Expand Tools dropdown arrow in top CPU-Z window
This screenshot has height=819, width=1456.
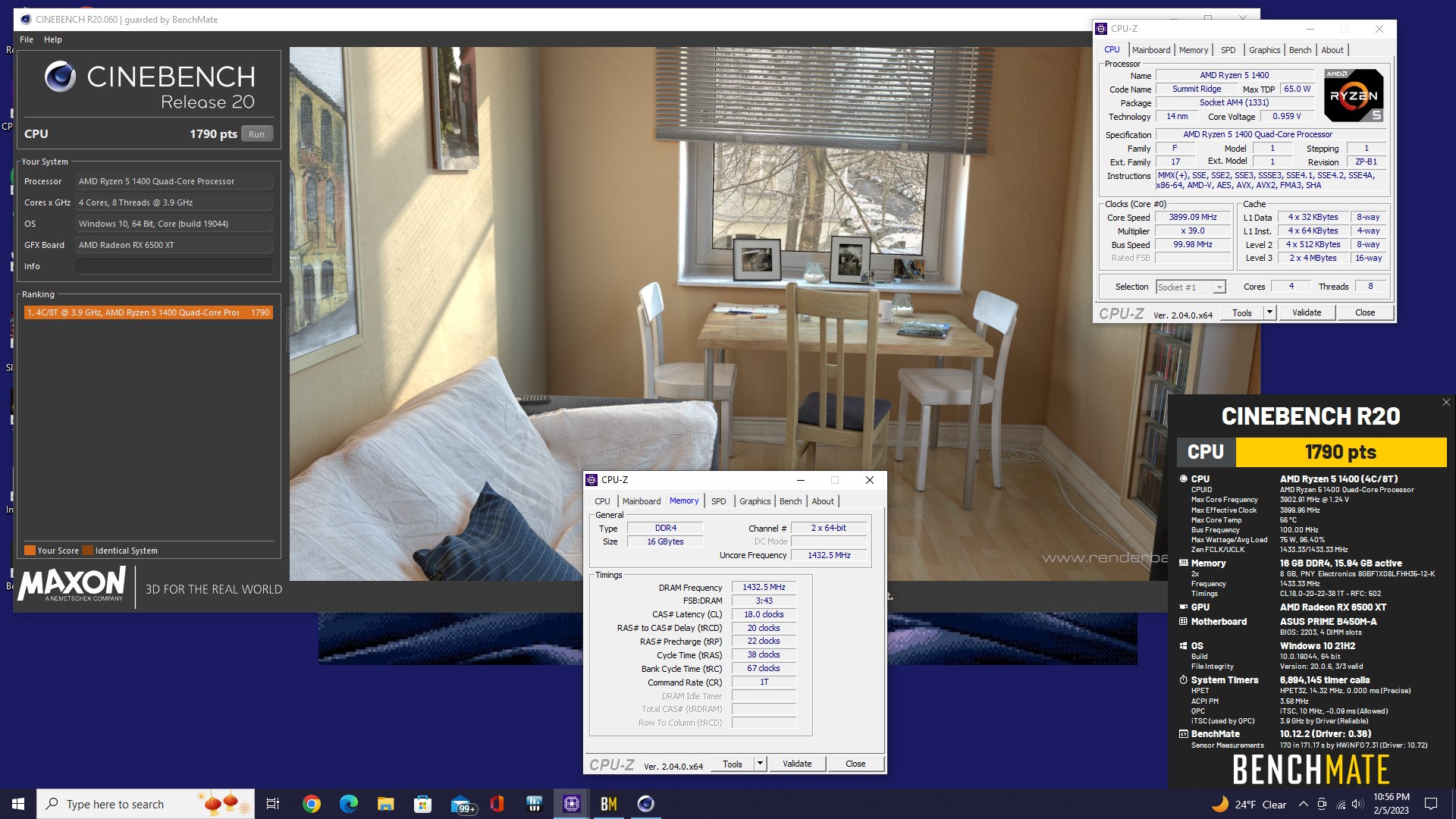(1269, 312)
